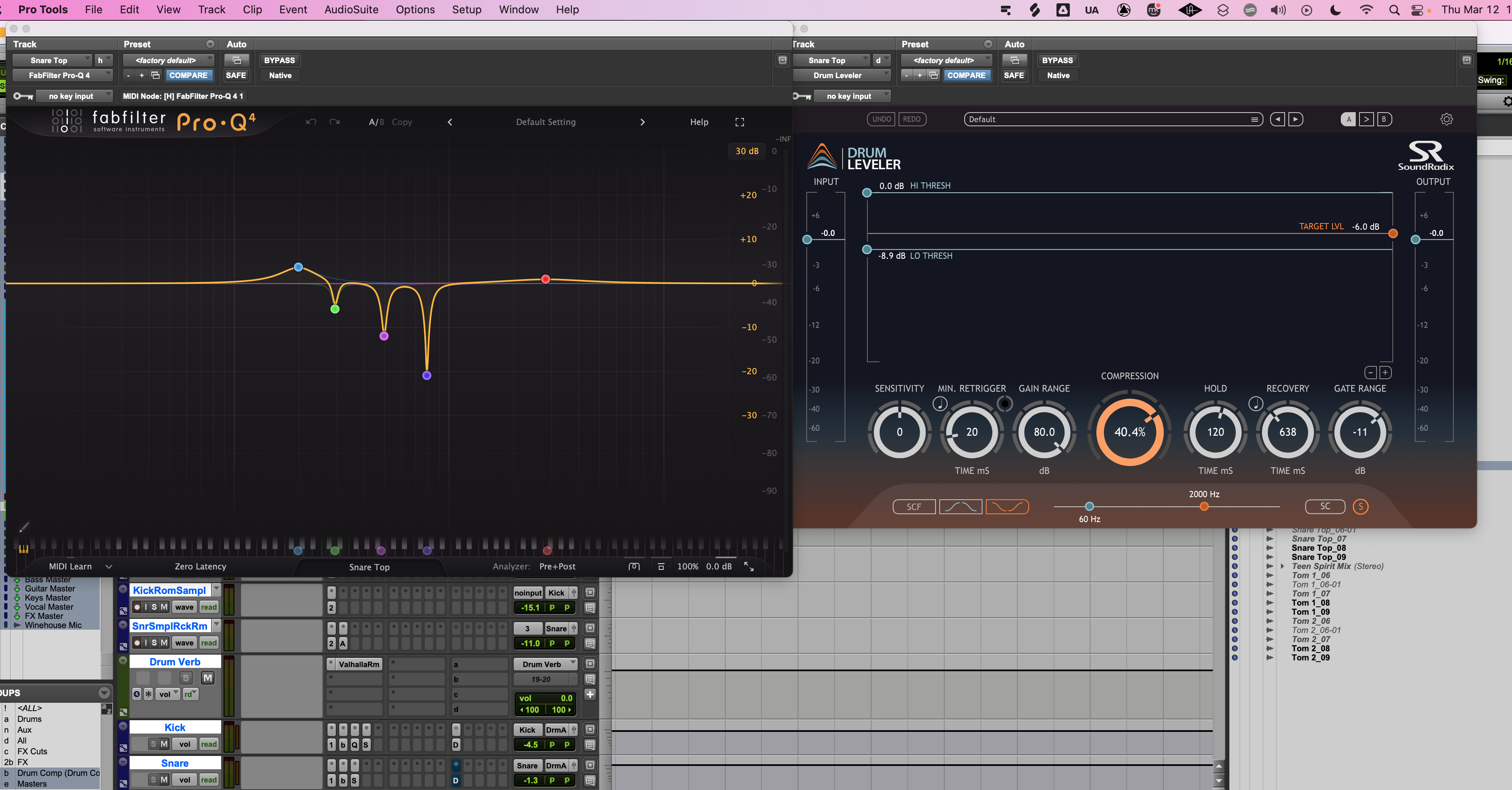Enter Pro-Q 4 full screen mode icon
1512x790 pixels.
(739, 122)
